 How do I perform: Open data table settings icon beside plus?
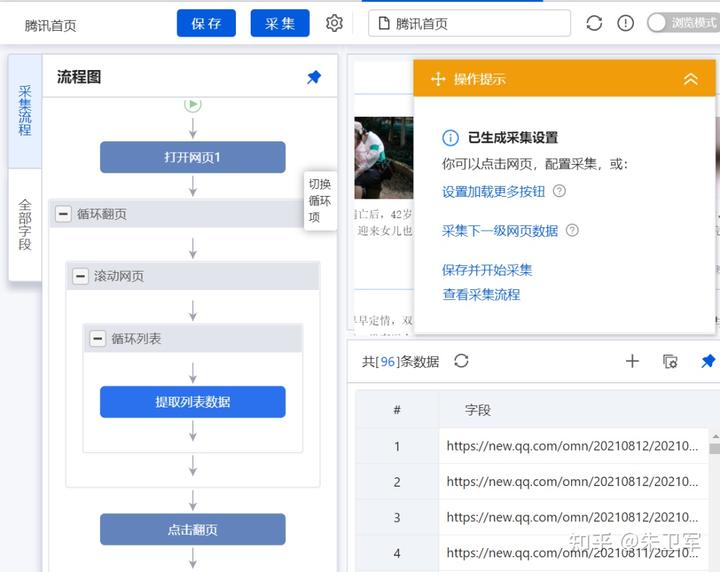(x=670, y=361)
